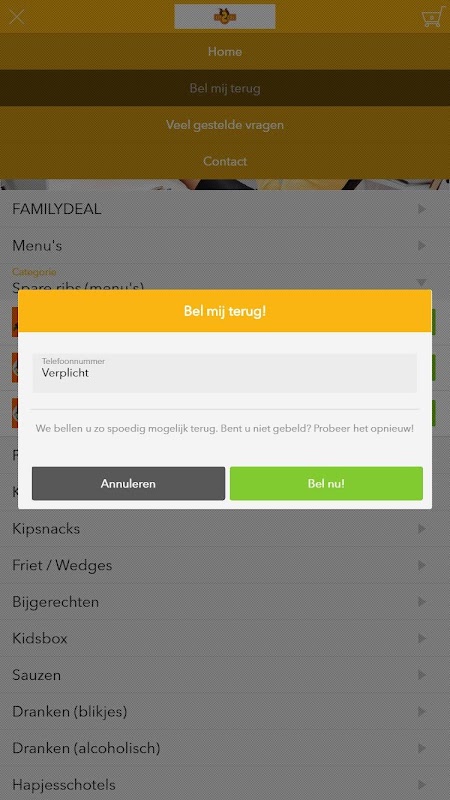Viewport: 450px width, 800px height.
Task: Expand the Kidsbox arrow
Action: pyautogui.click(x=421, y=638)
